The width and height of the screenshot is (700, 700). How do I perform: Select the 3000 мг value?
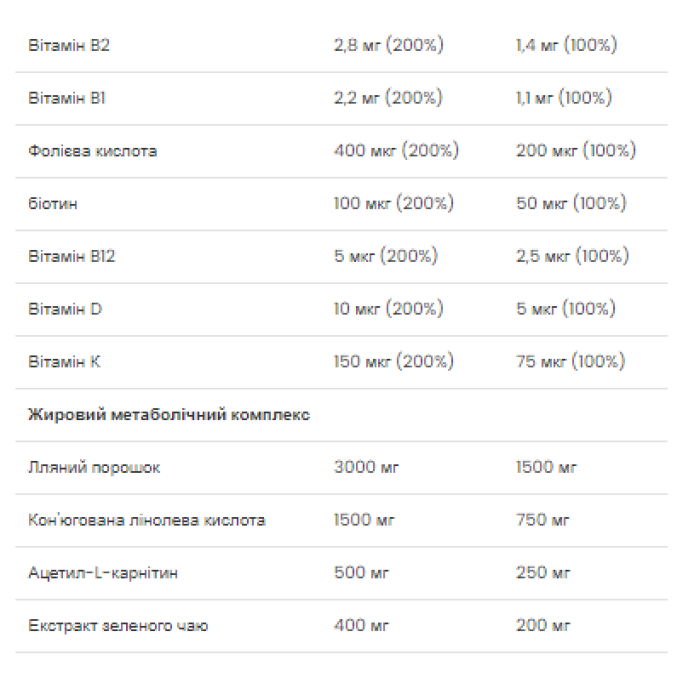pyautogui.click(x=366, y=468)
